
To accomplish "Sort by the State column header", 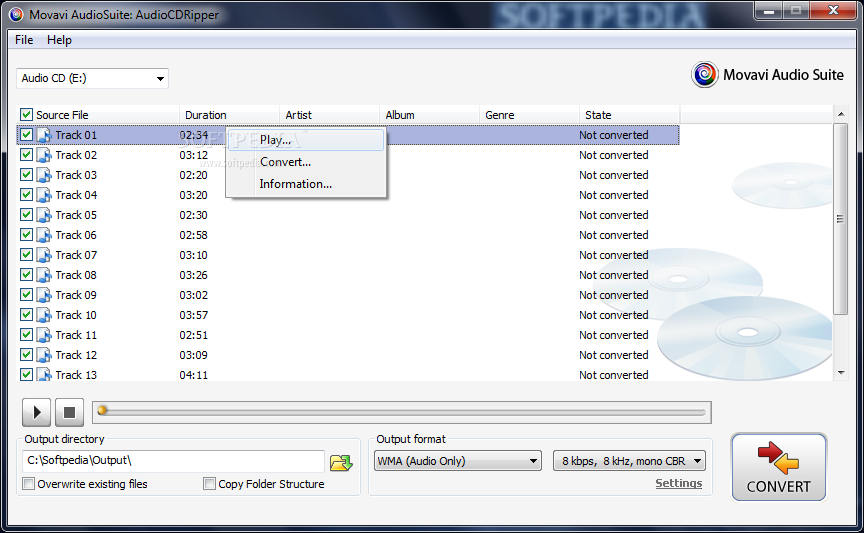I will (x=630, y=115).
